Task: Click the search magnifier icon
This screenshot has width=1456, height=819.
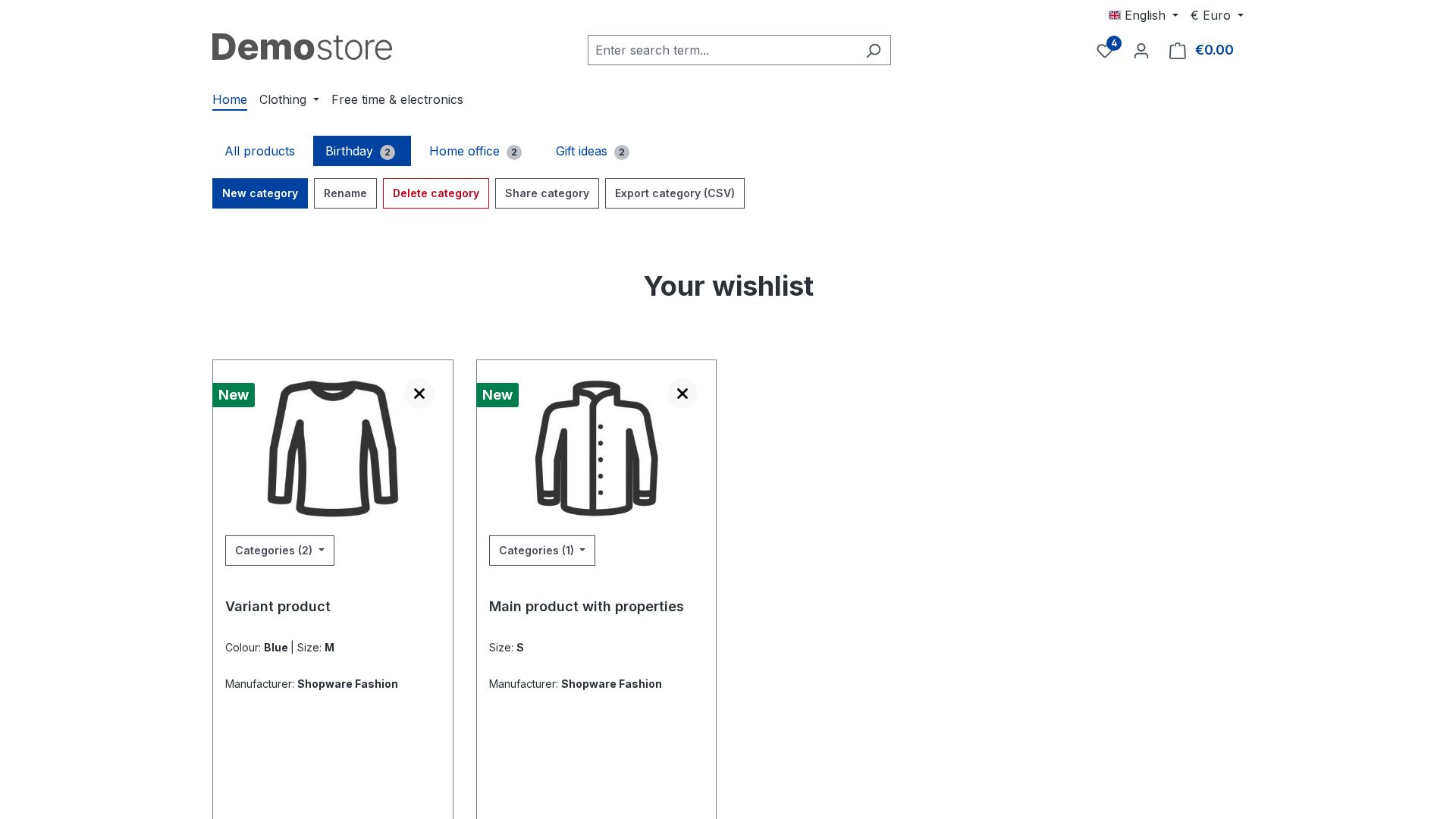Action: tap(874, 50)
